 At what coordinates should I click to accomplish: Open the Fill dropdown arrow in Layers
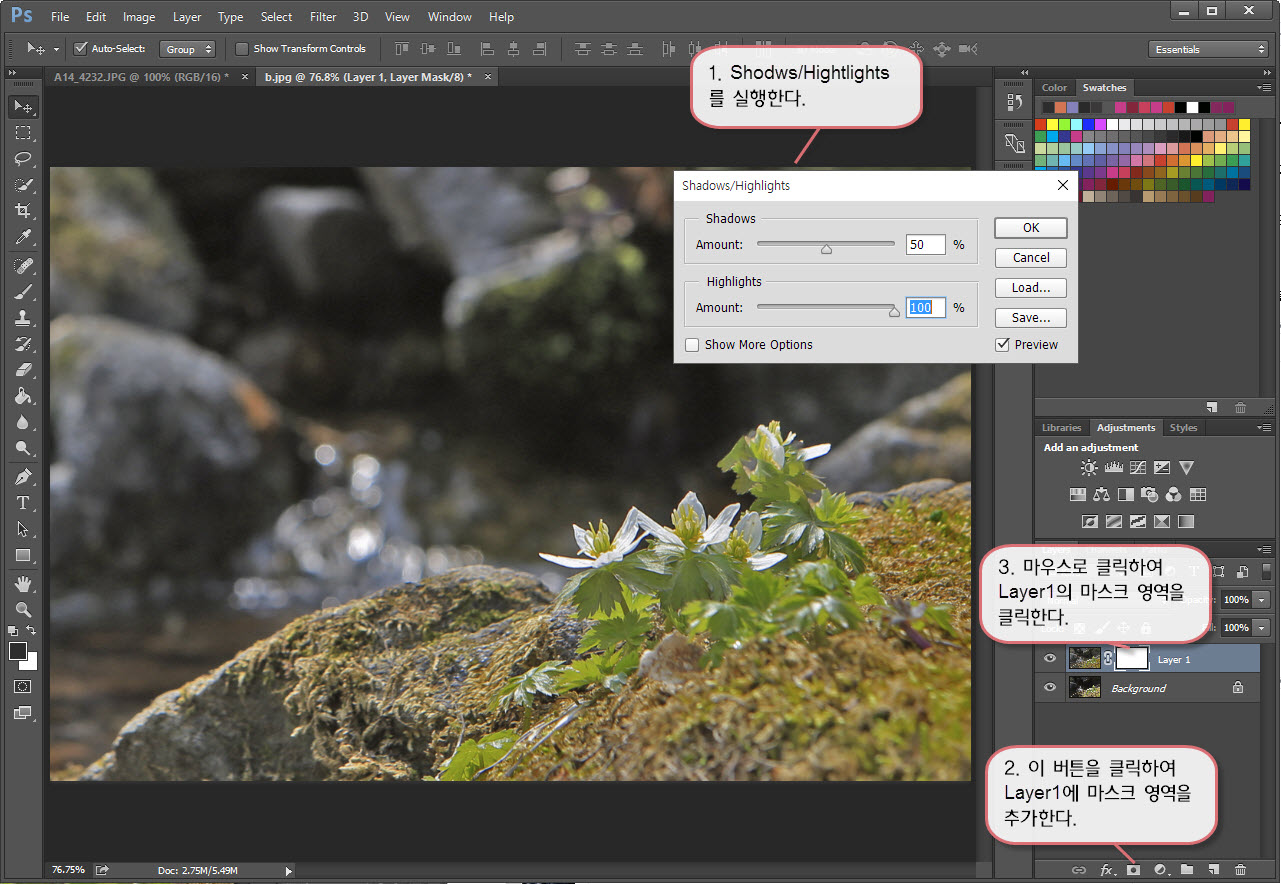(1262, 628)
